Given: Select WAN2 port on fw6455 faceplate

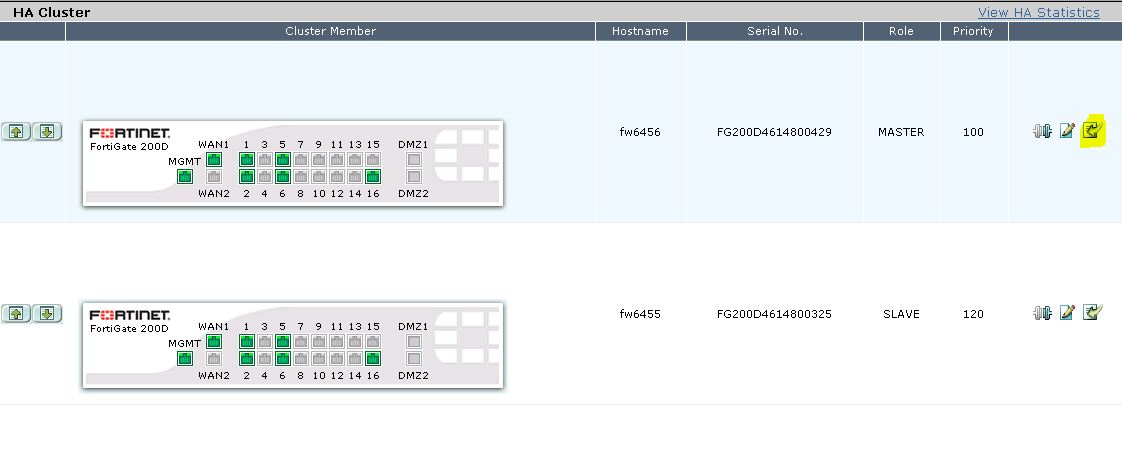Looking at the screenshot, I should (213, 358).
